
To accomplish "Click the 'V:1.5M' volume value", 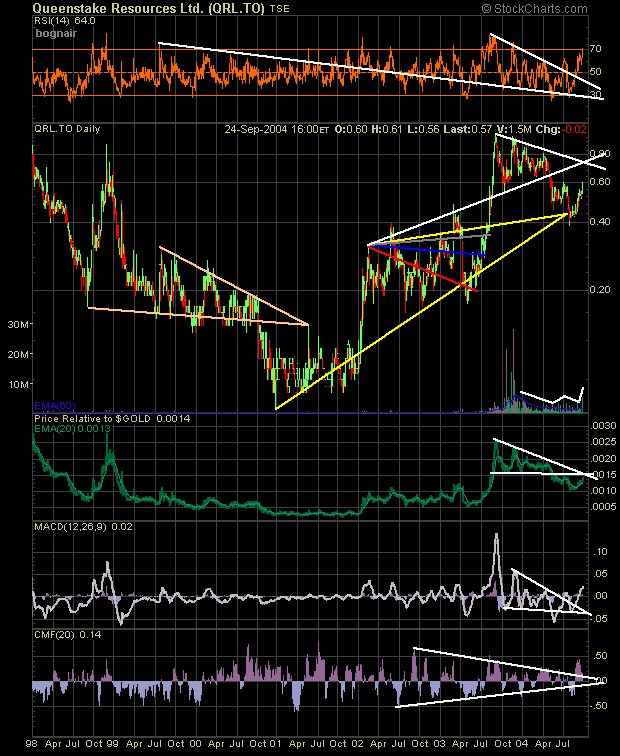I will [514, 129].
